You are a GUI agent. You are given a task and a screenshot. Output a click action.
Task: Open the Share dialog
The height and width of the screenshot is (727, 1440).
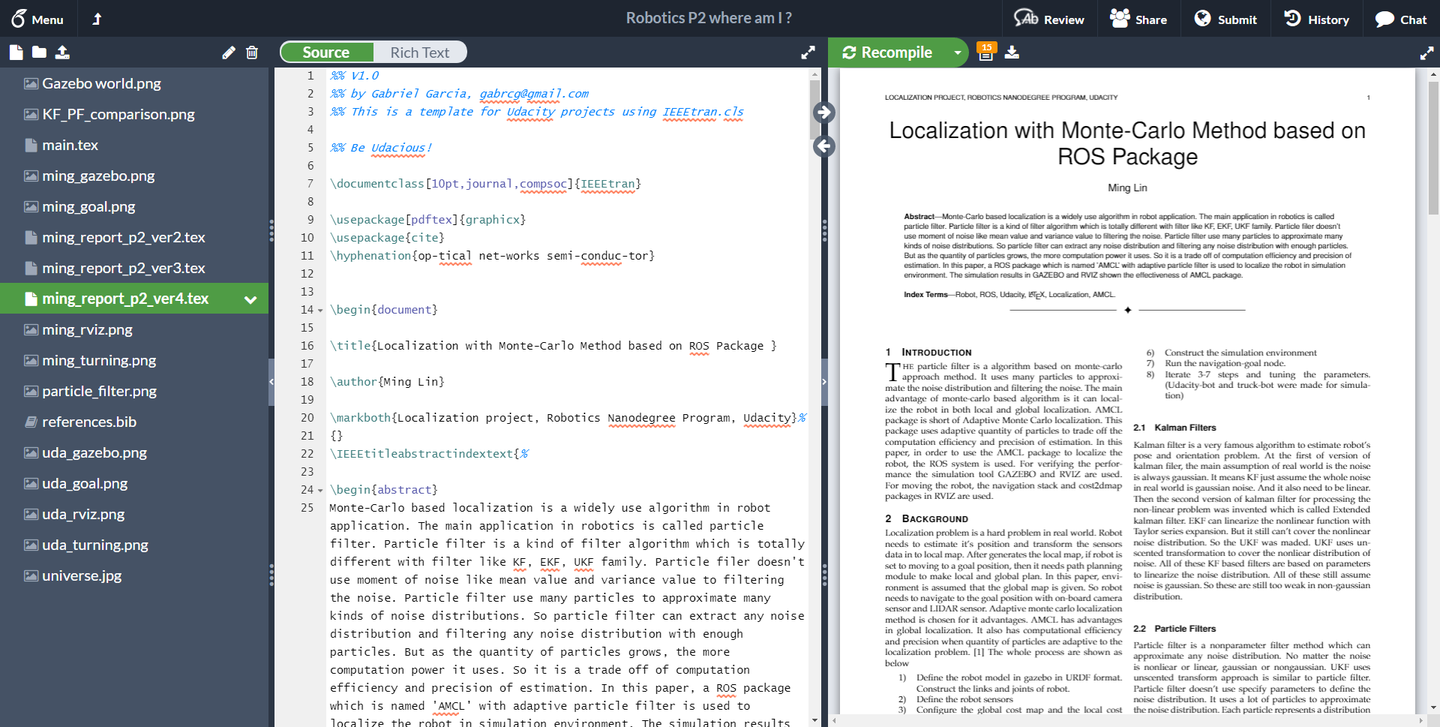1138,19
